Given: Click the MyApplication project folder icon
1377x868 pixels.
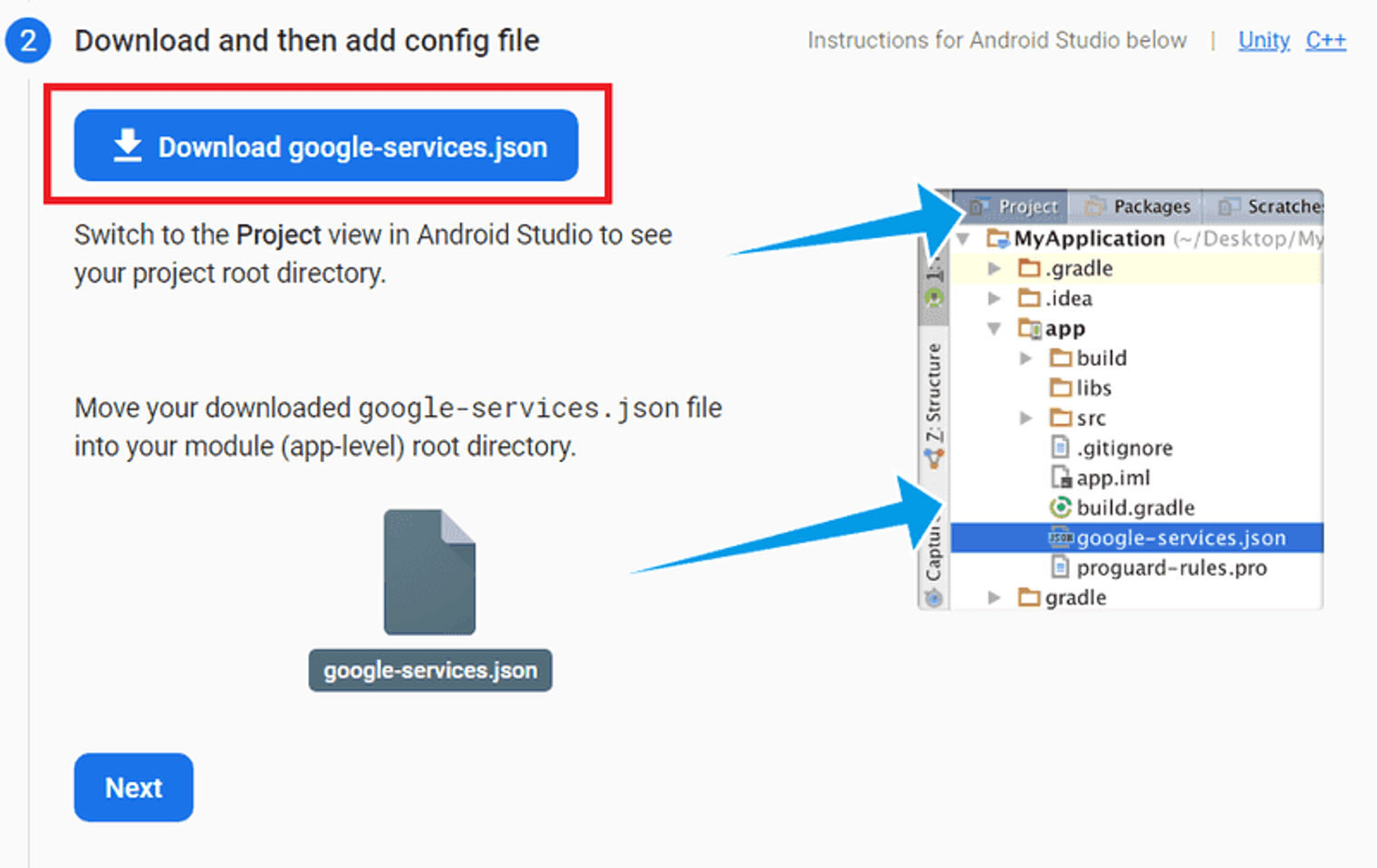Looking at the screenshot, I should click(998, 238).
